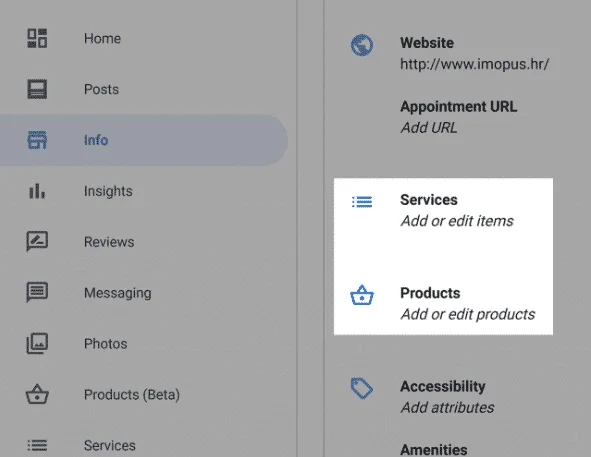
Task: Open the Posts menu item
Action: point(101,89)
